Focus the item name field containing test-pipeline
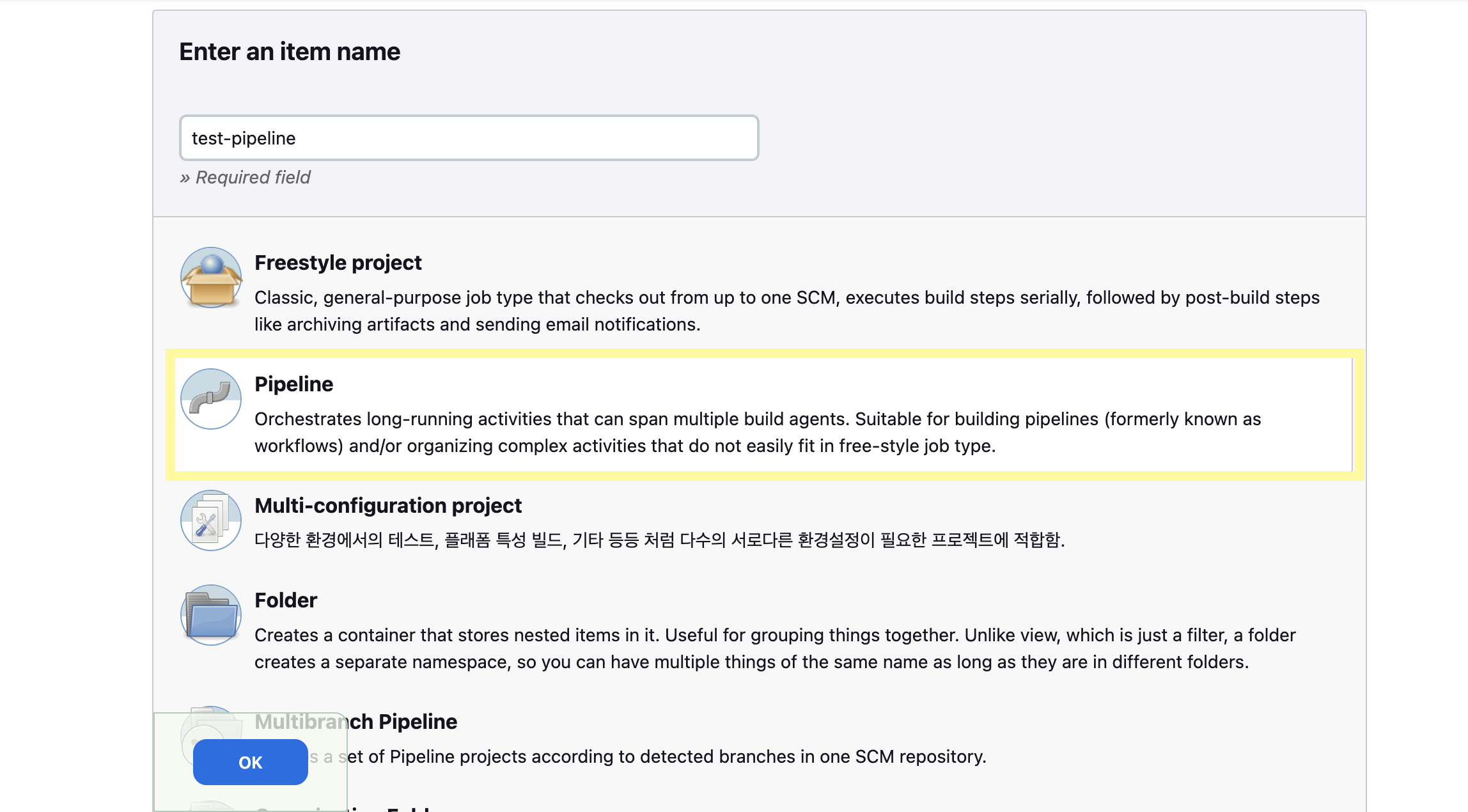This screenshot has width=1468, height=812. point(469,138)
